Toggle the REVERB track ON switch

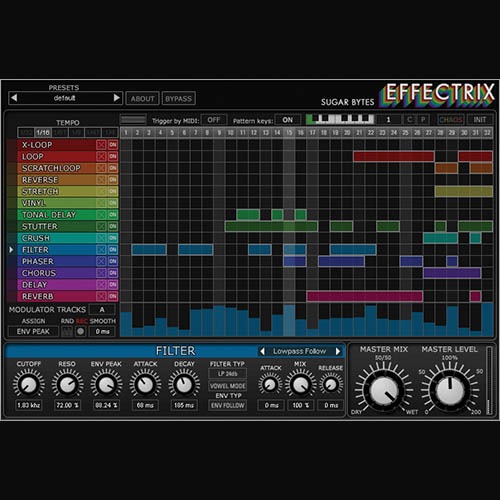coord(113,296)
